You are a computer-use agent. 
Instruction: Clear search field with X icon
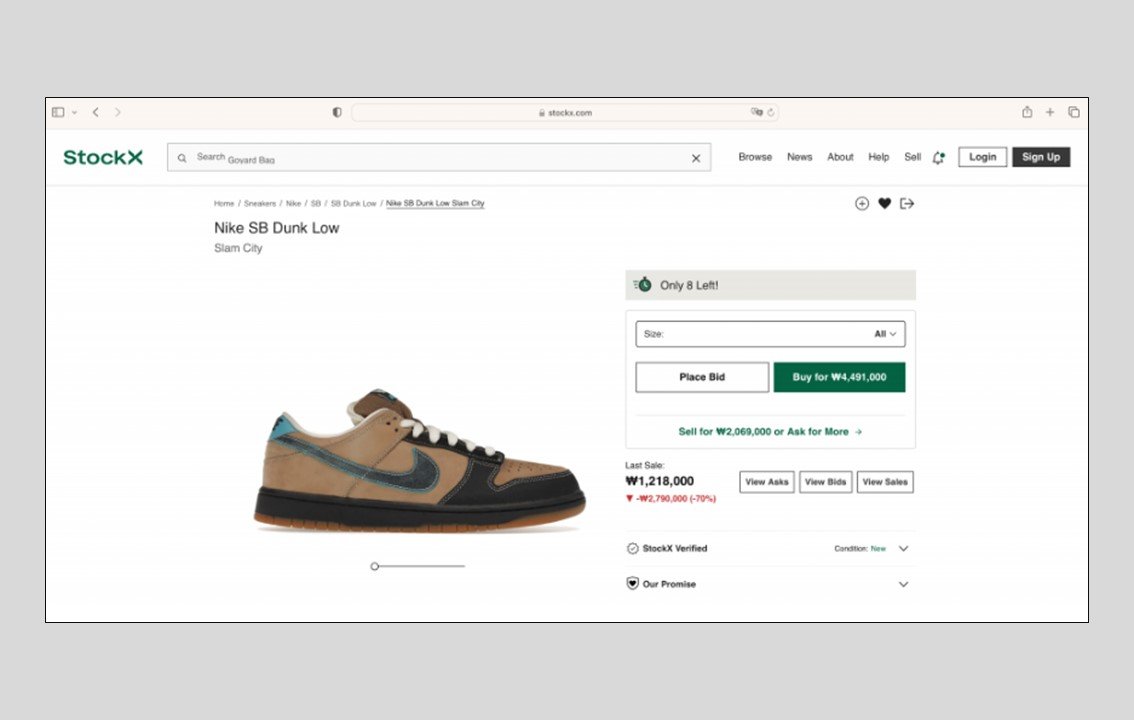coord(696,158)
